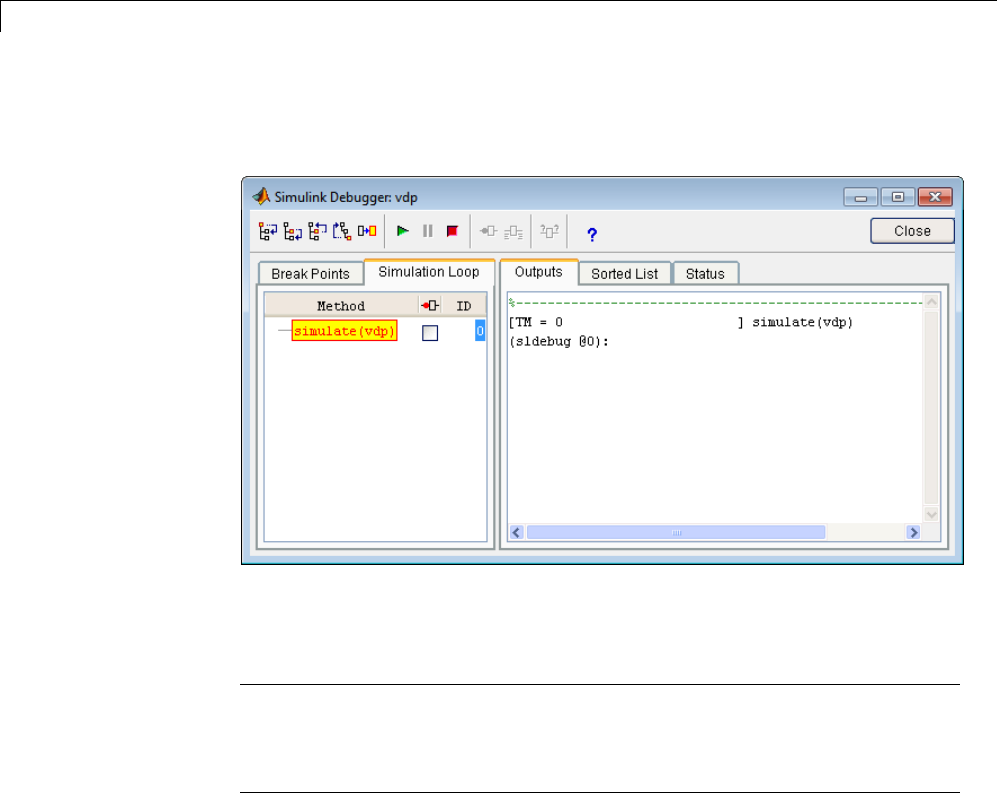Maximize the Simulink Debugger window
This screenshot has width=997, height=793.
click(x=898, y=197)
